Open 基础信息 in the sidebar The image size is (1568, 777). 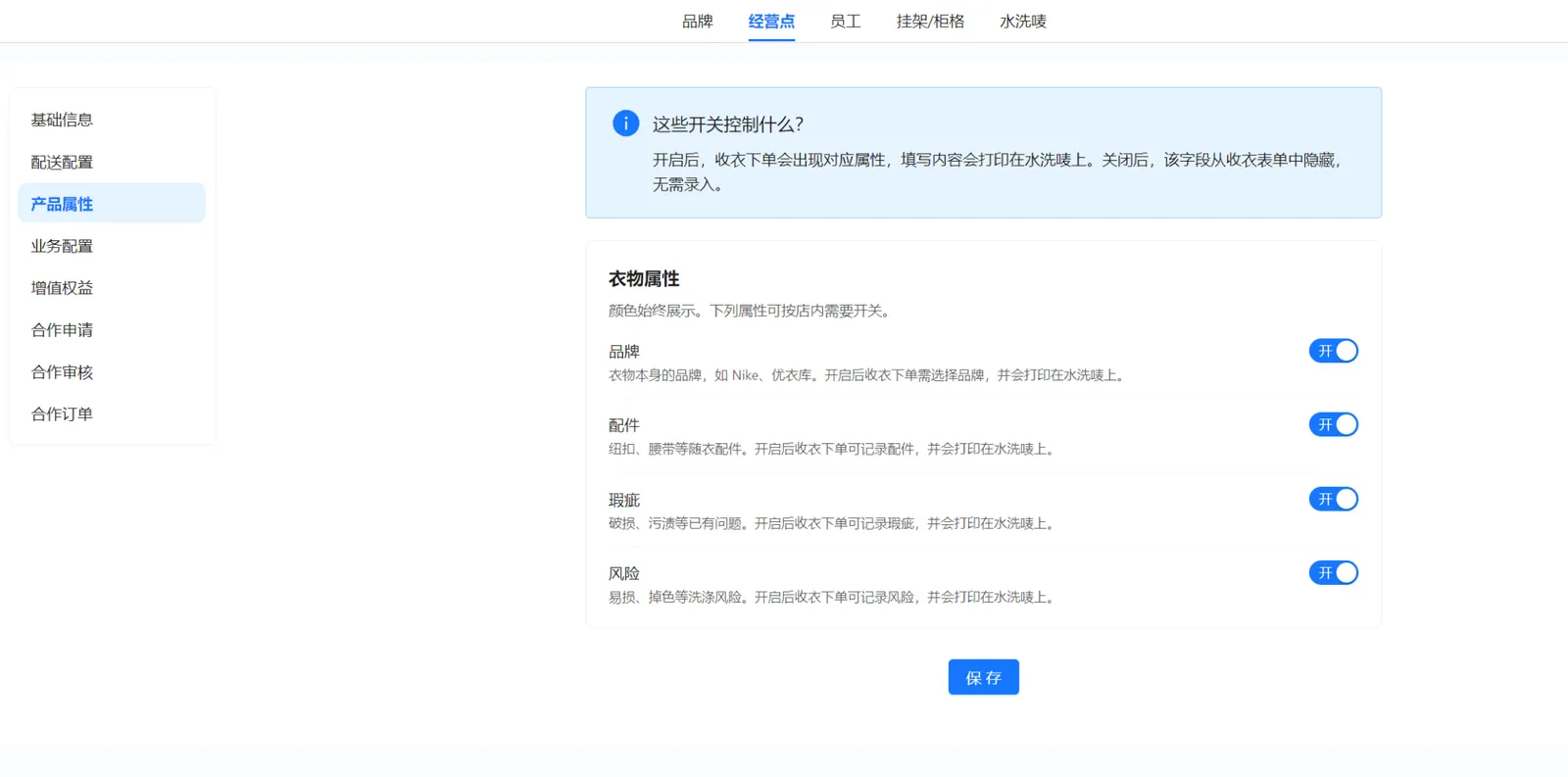tap(112, 120)
